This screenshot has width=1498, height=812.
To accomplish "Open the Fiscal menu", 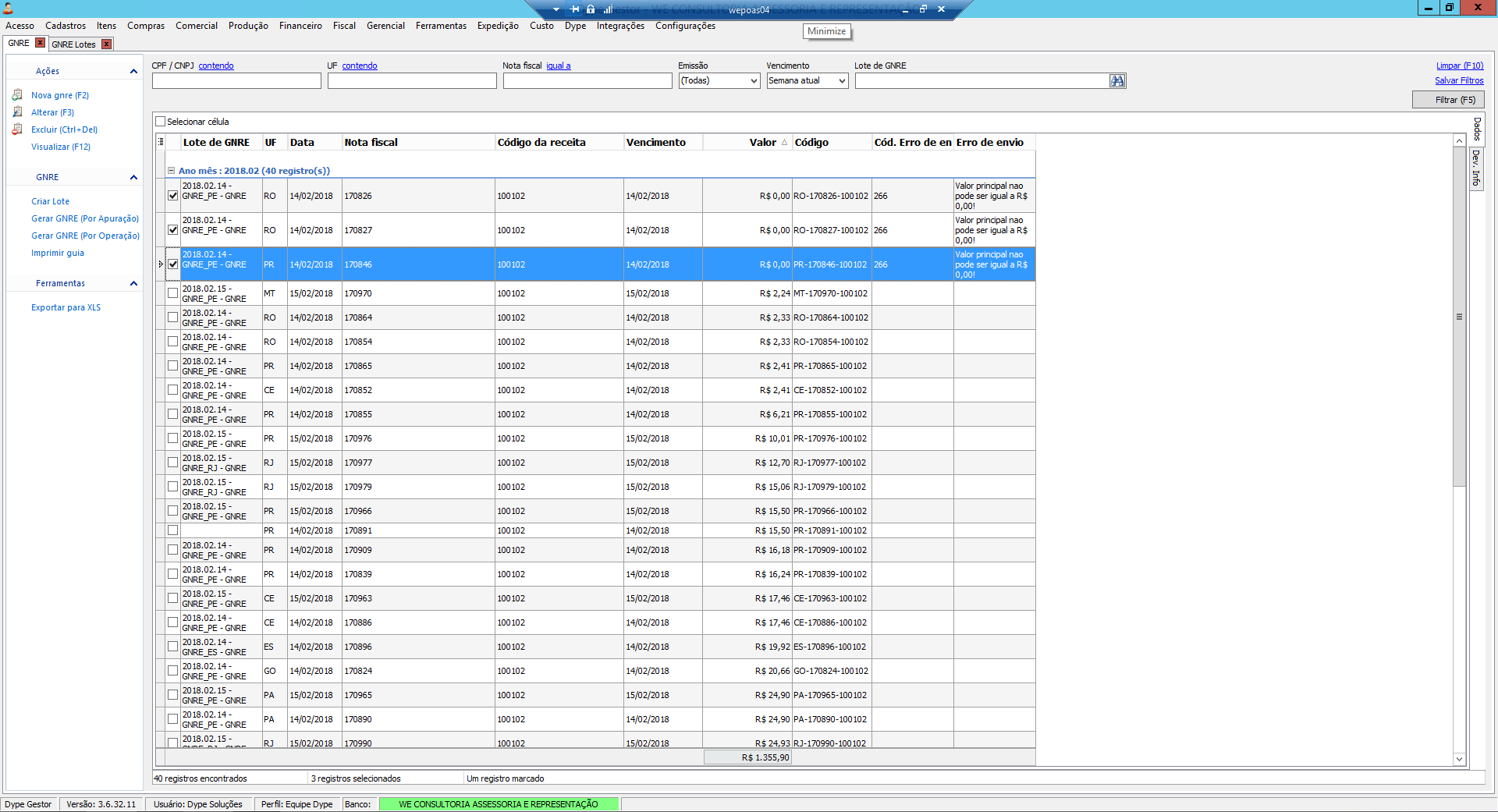I will 344,26.
